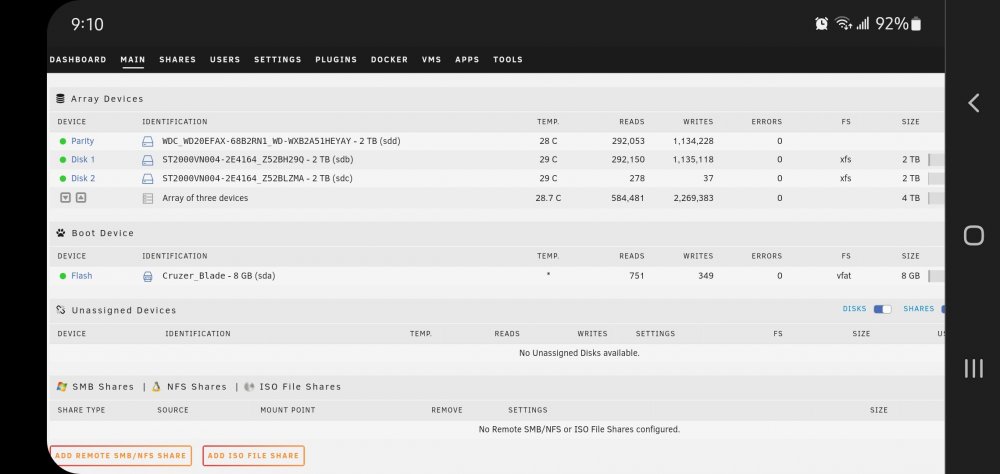The image size is (1000, 474).
Task: Click the Disk 1 drive icon
Action: tap(147, 159)
